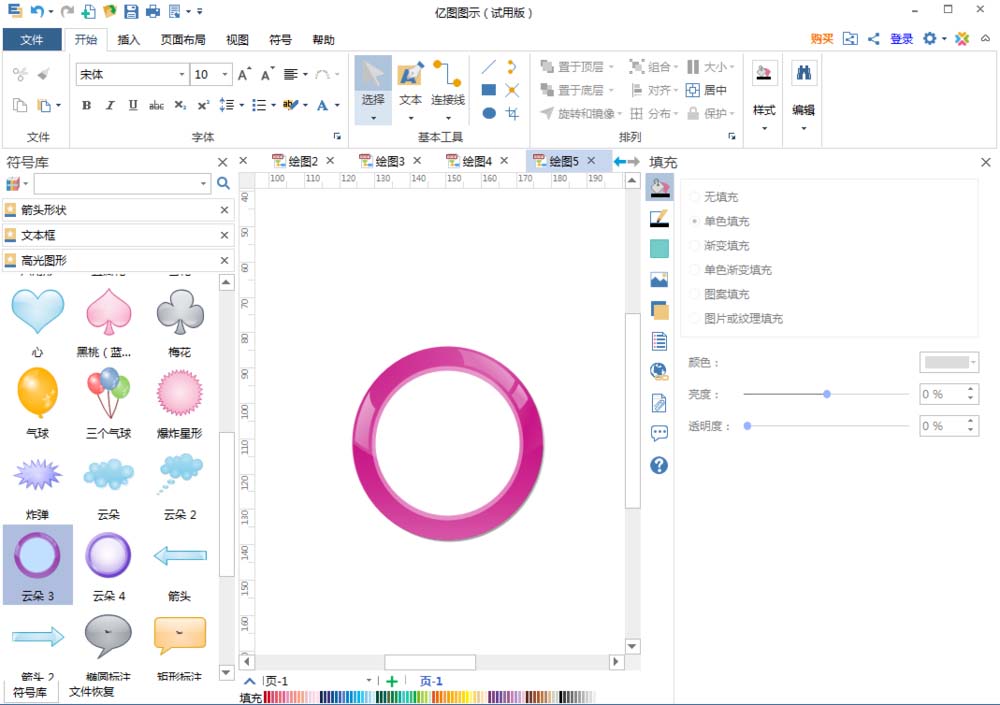Open the font name 宋体 dropdown
1000x705 pixels.
click(x=182, y=75)
